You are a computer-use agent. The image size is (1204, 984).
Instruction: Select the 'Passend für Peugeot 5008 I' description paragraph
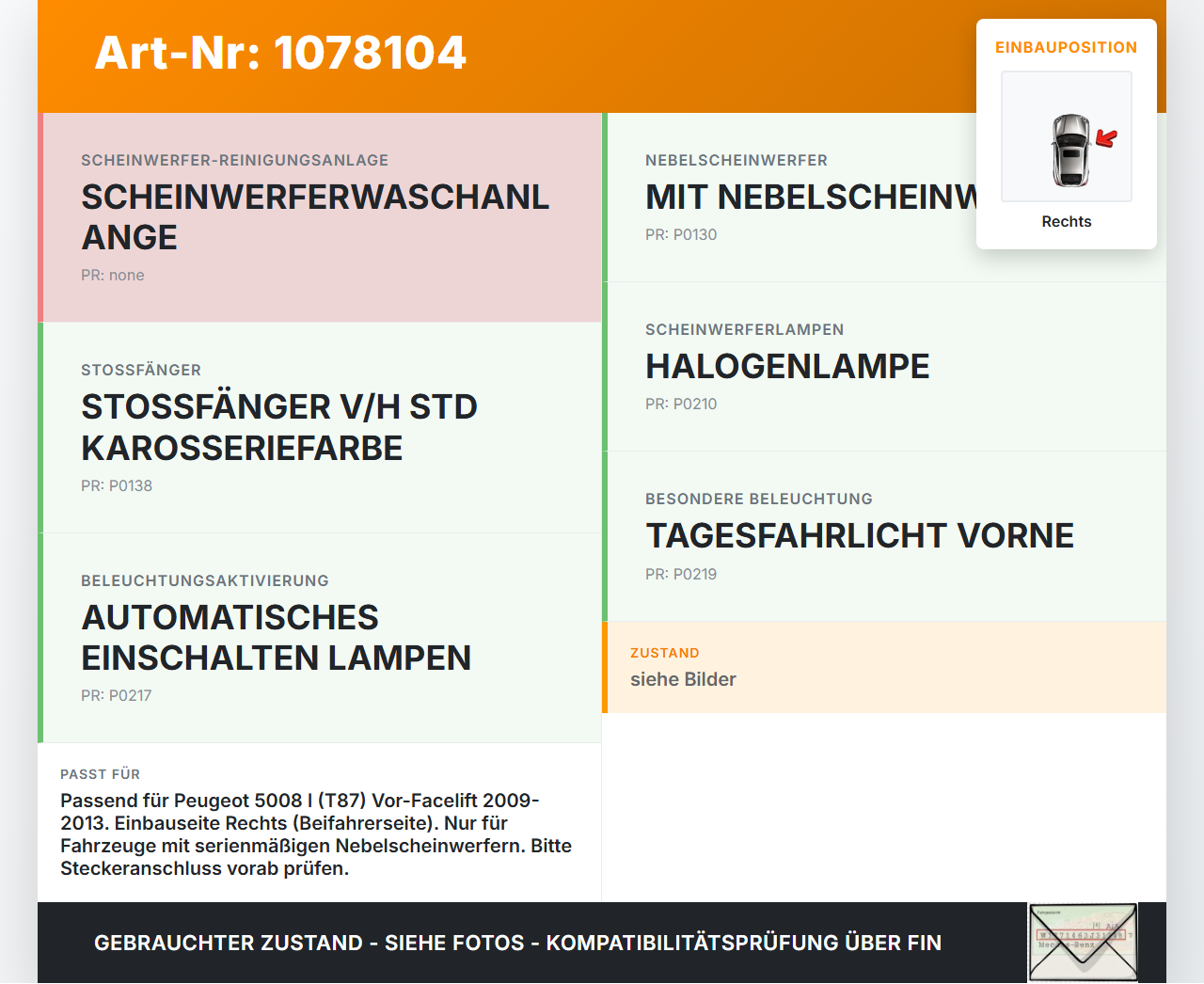tap(316, 834)
